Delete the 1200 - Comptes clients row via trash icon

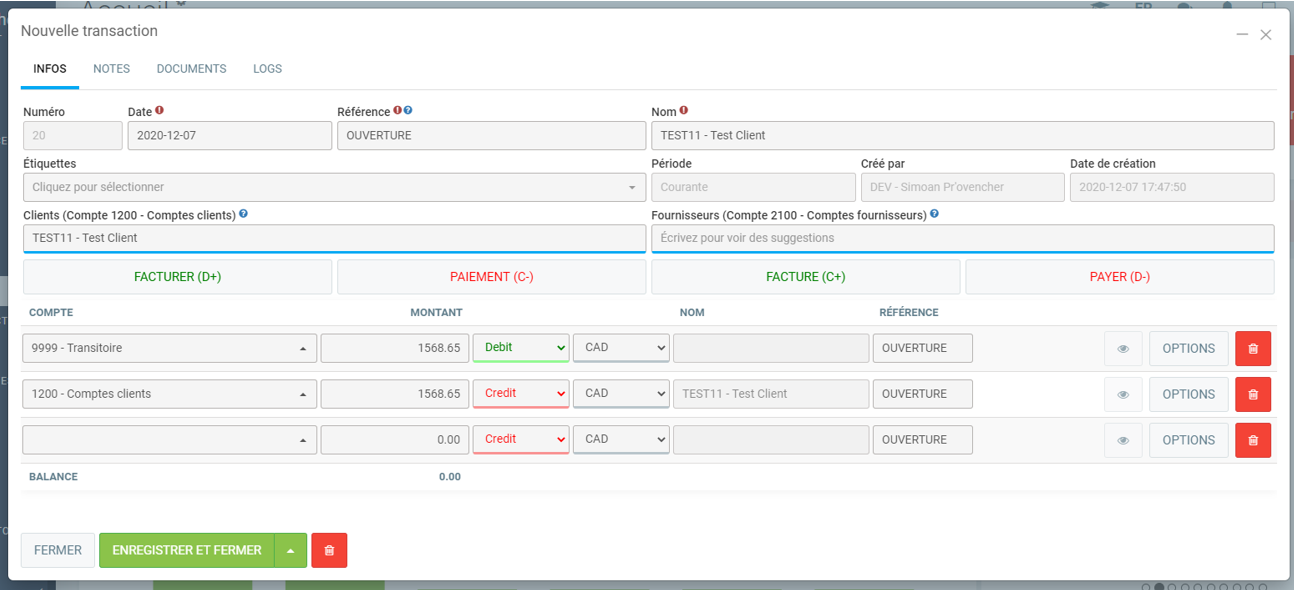click(1253, 395)
